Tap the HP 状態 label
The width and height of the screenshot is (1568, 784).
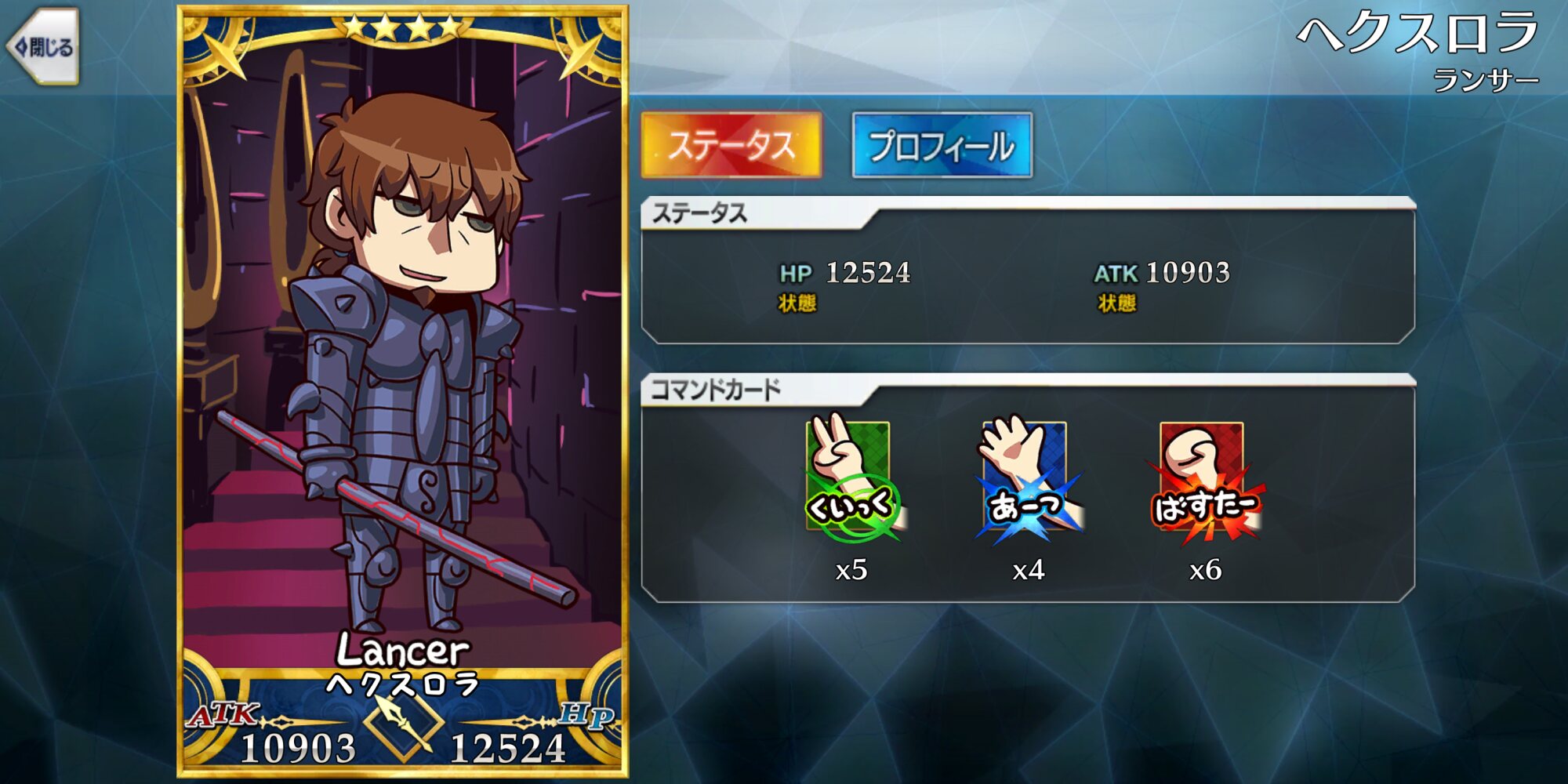tap(797, 303)
